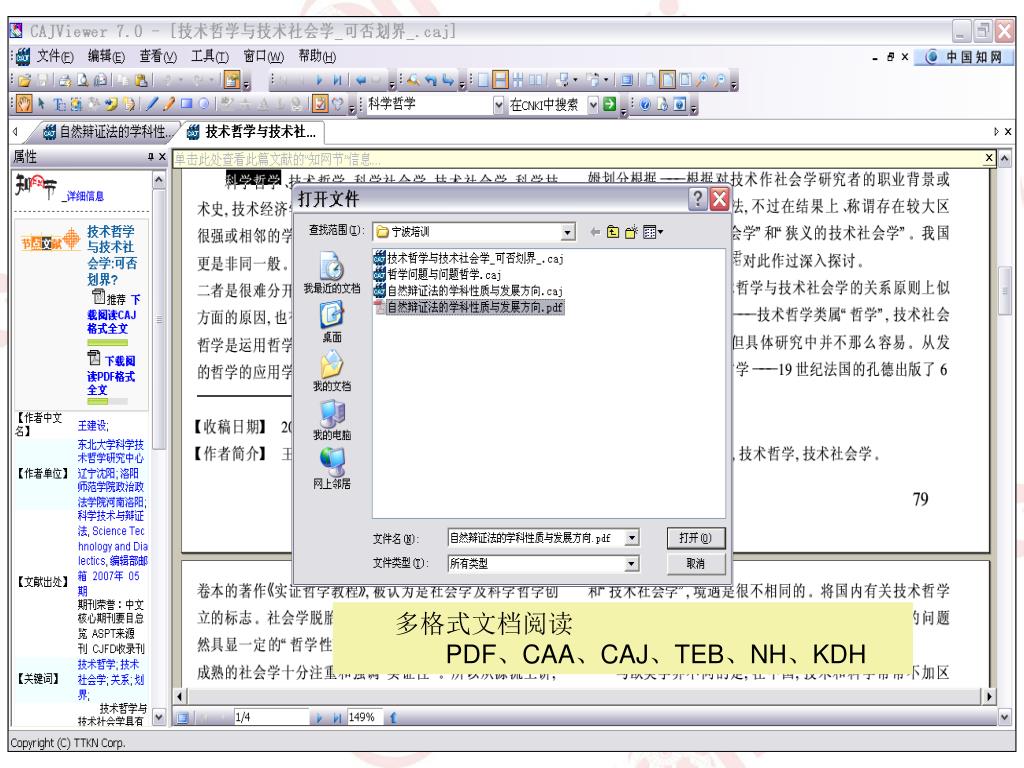This screenshot has width=1024, height=768.
Task: Select the Text selection tool
Action: pos(59,104)
